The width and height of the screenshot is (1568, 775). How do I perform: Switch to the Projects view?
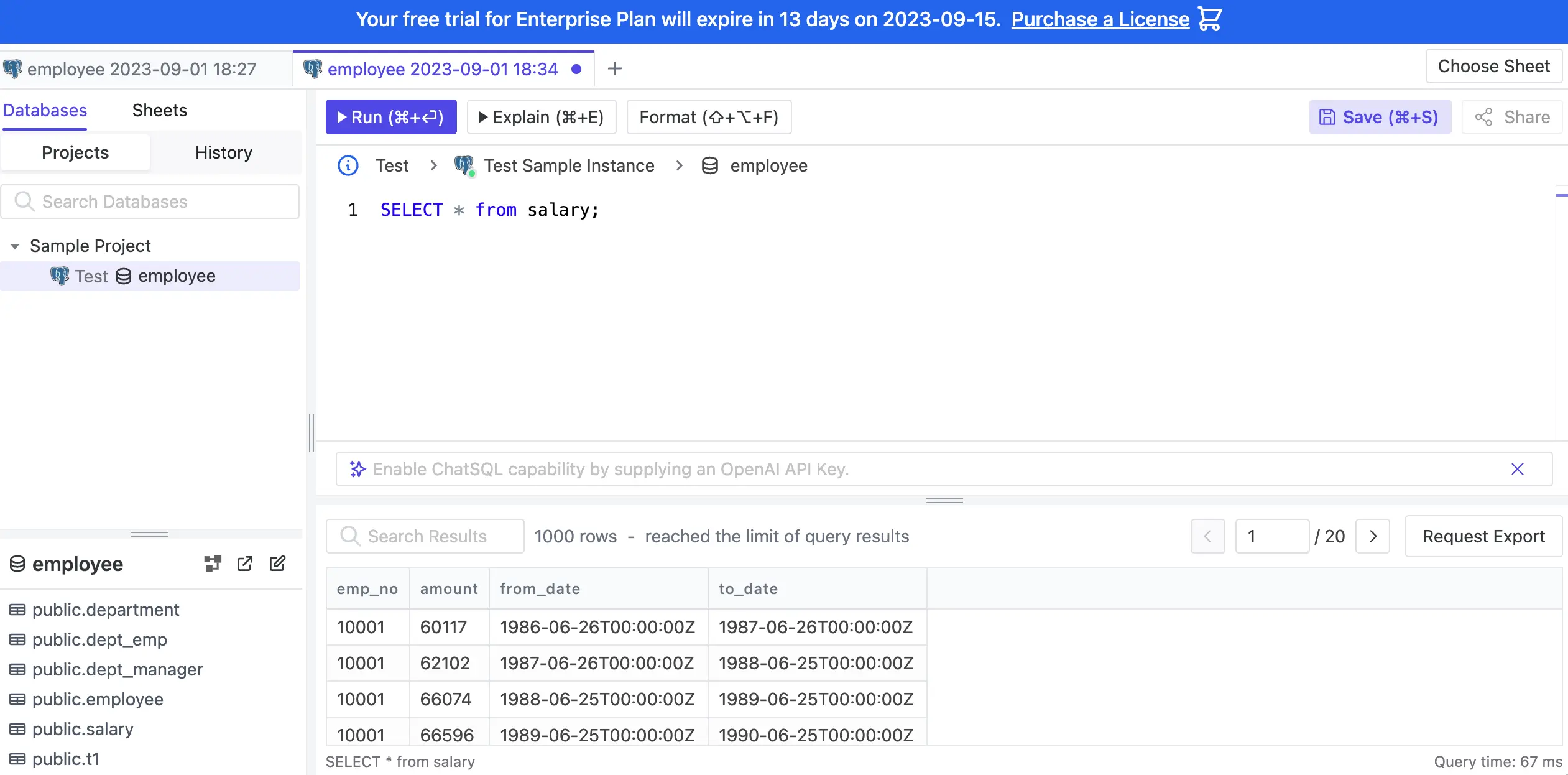[x=75, y=152]
